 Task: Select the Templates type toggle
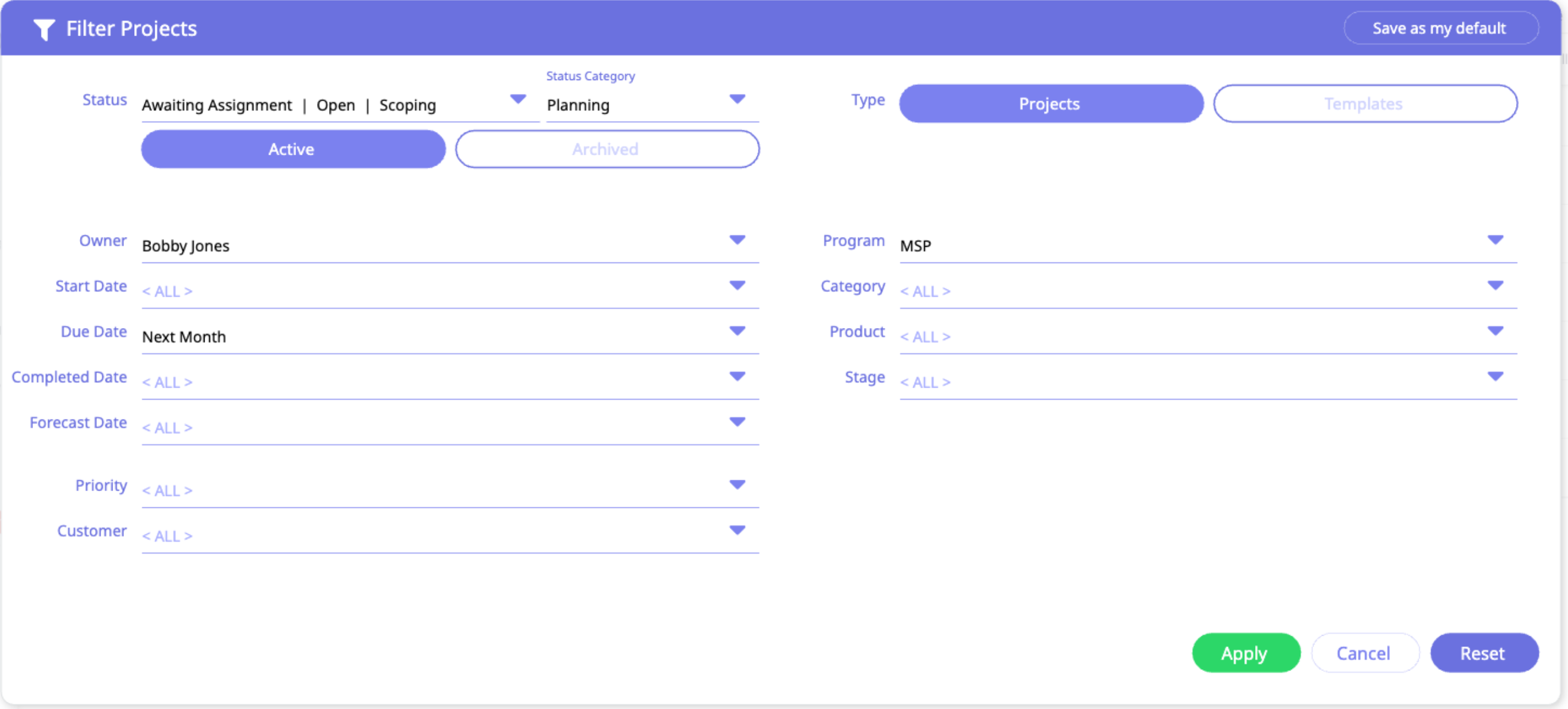point(1364,104)
